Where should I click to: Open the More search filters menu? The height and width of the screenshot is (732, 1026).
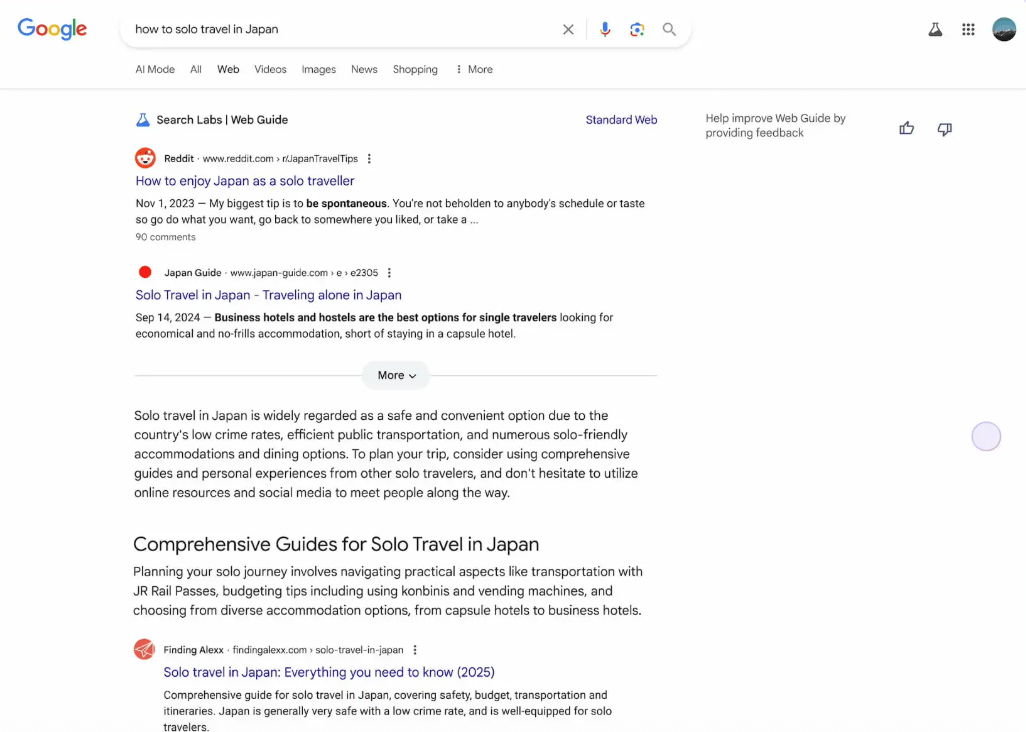[474, 69]
